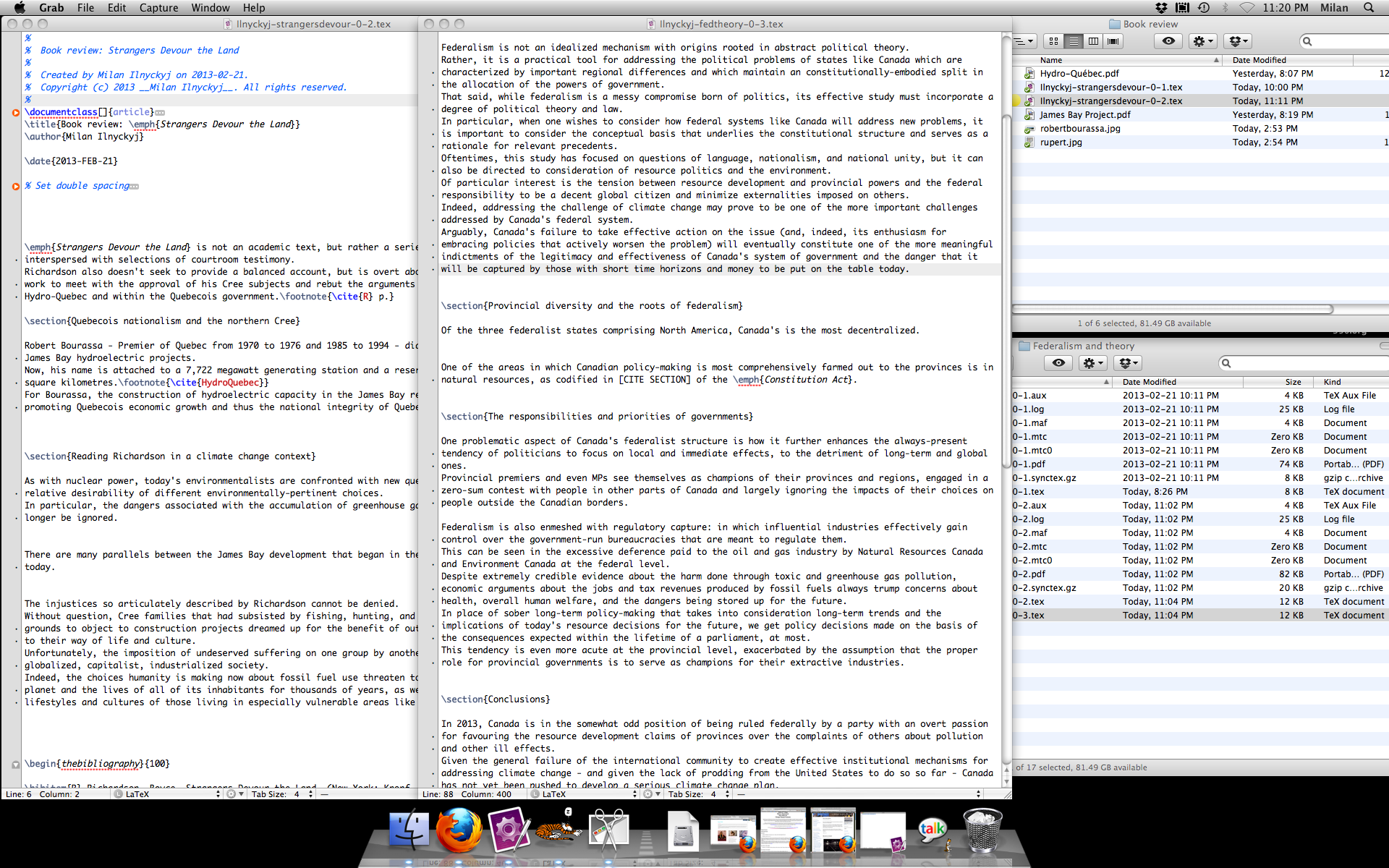The image size is (1389, 868).
Task: Switch Finder to column view
Action: coord(1093,41)
